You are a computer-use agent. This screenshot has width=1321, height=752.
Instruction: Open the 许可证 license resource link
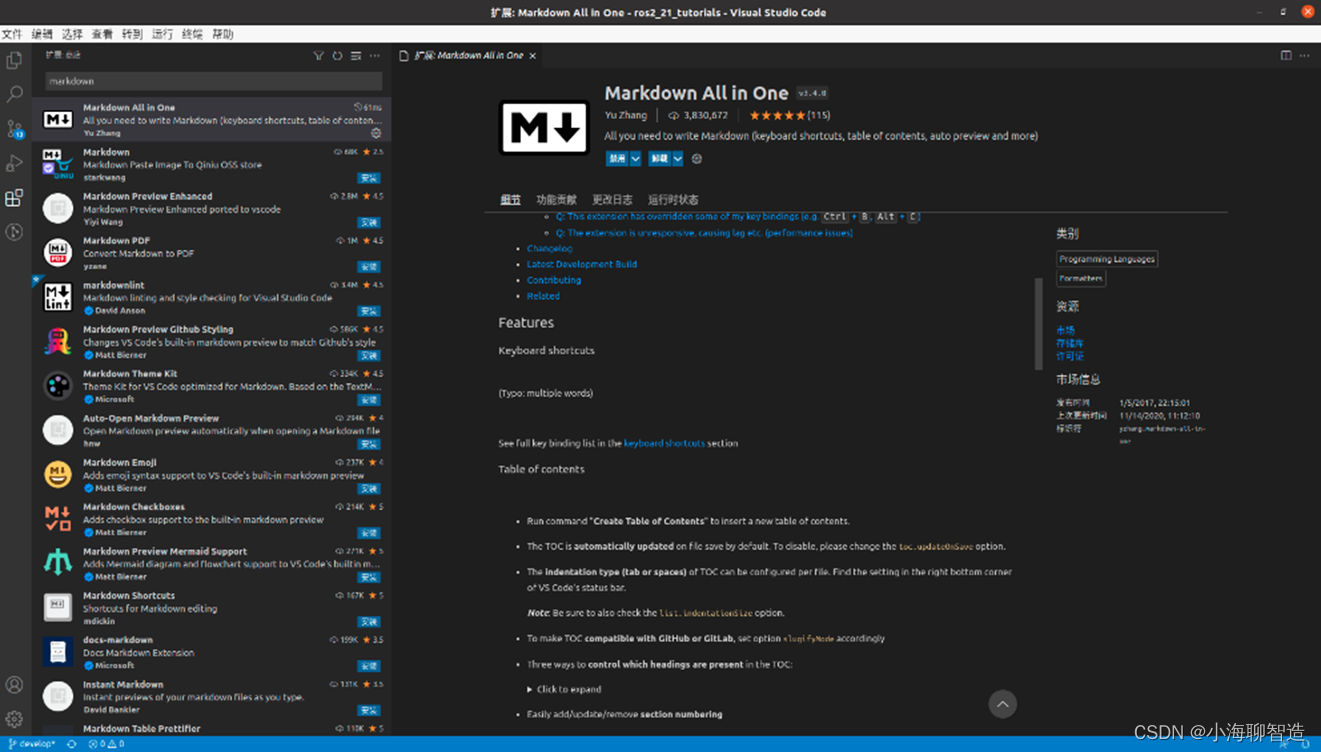tap(1069, 356)
